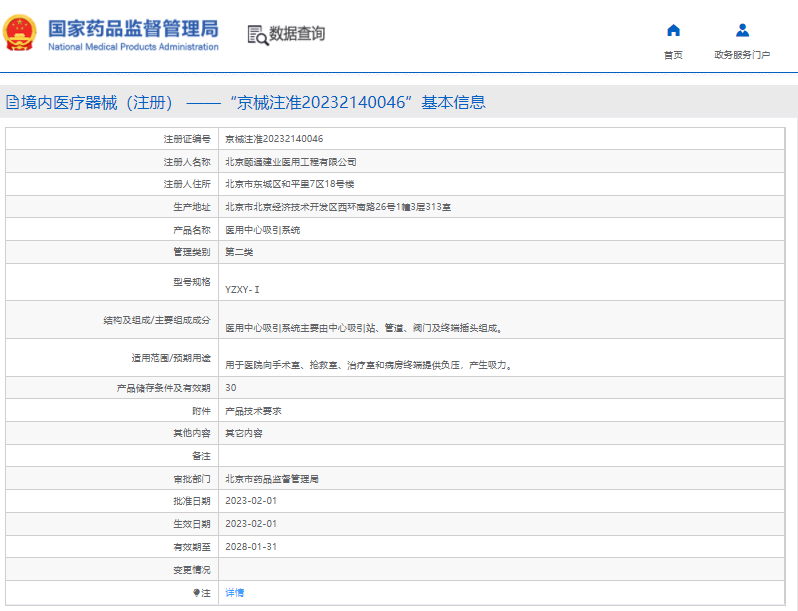Select the 结构及组成 description text

(363, 328)
